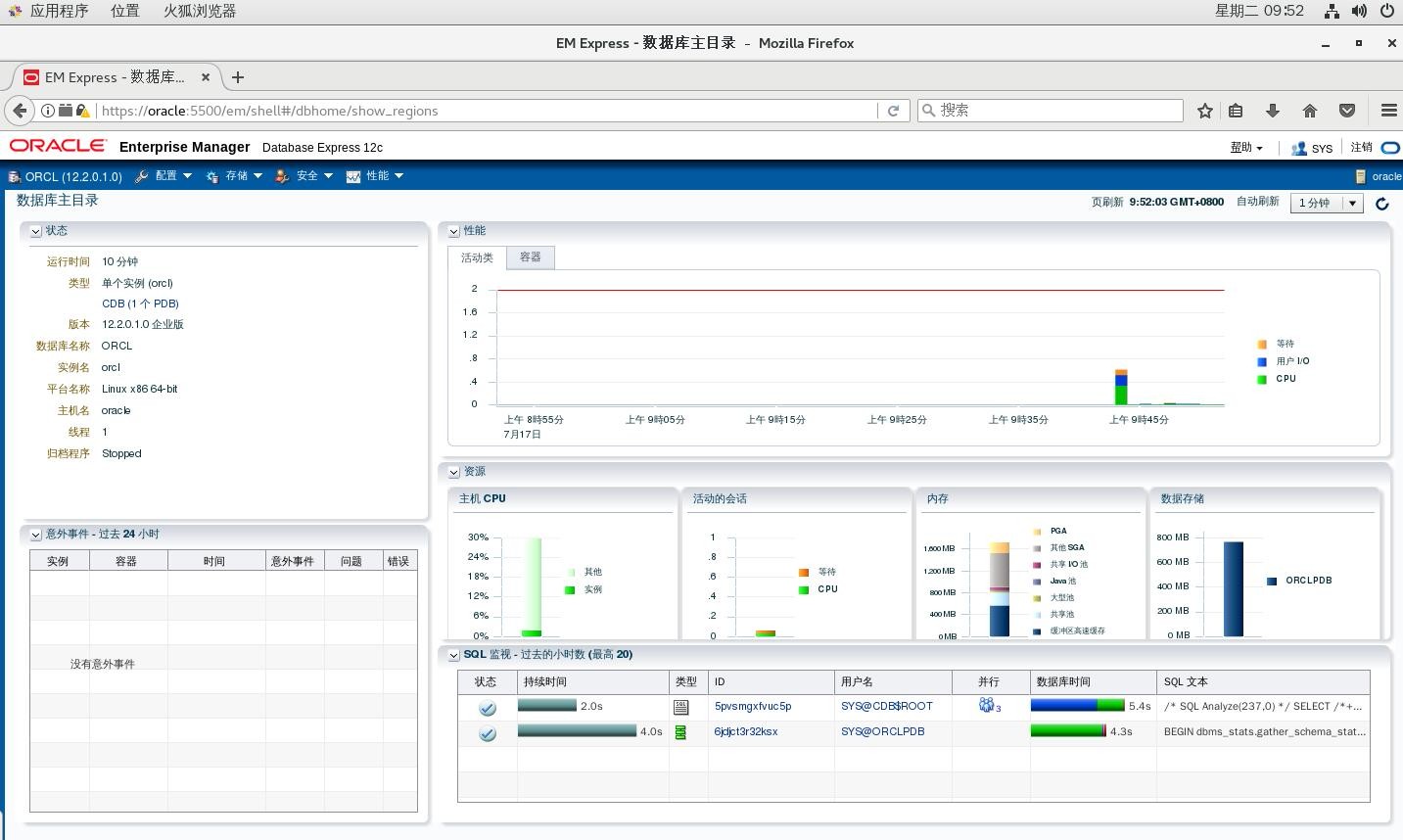The height and width of the screenshot is (840, 1403).
Task: Click the 等待 orange legend swatch in performance chart
Action: [x=1262, y=344]
